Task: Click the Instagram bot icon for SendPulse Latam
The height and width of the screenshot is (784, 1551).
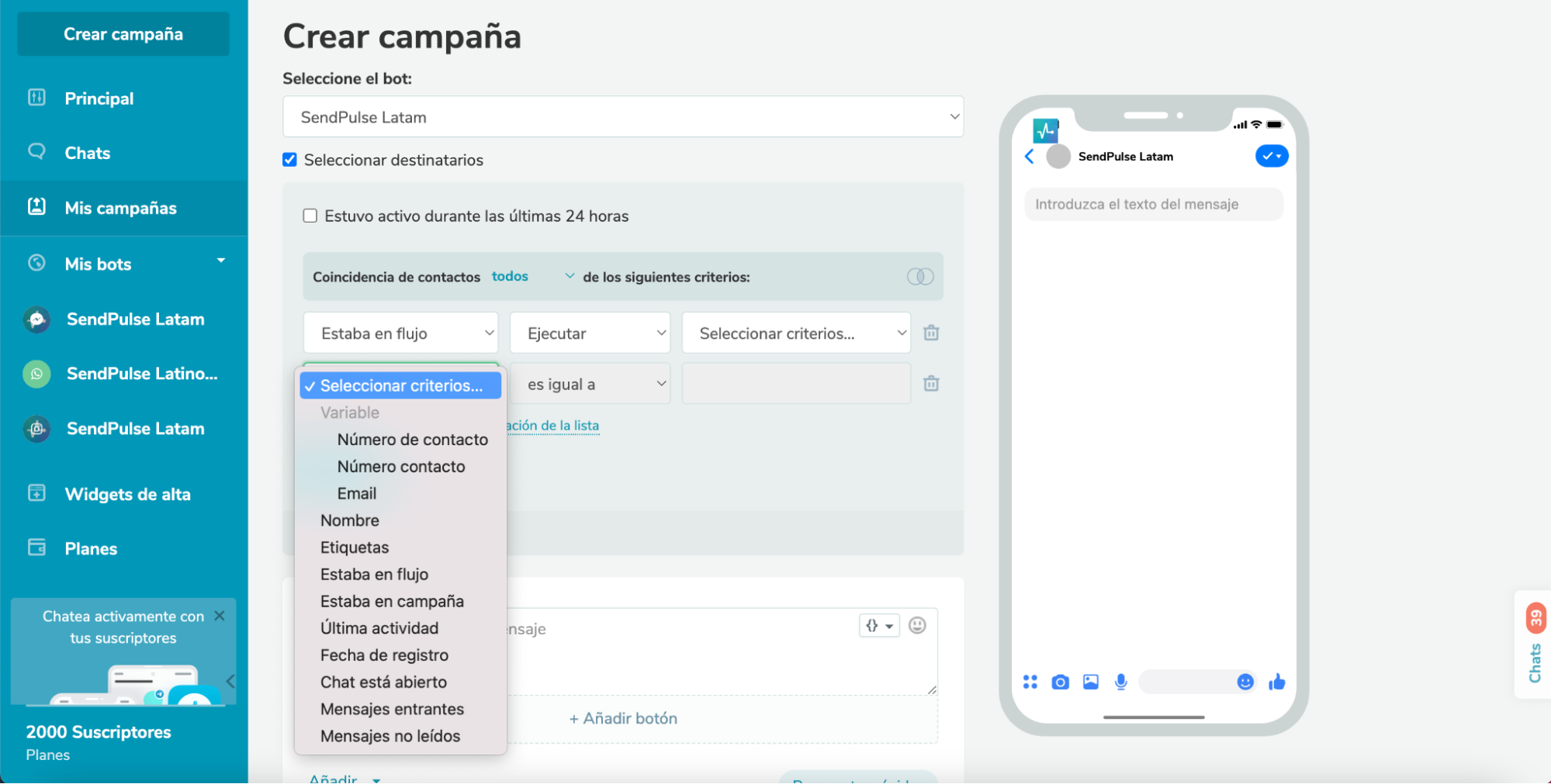Action: coord(36,429)
